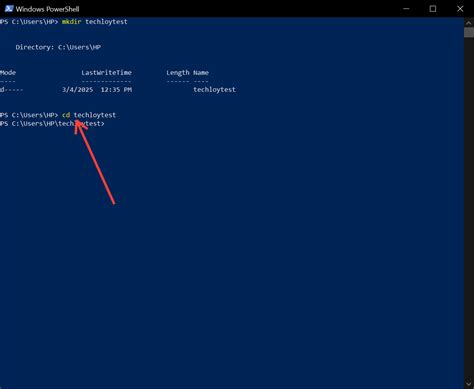474x389 pixels.
Task: Minimize the Windows PowerShell window
Action: (x=406, y=9)
